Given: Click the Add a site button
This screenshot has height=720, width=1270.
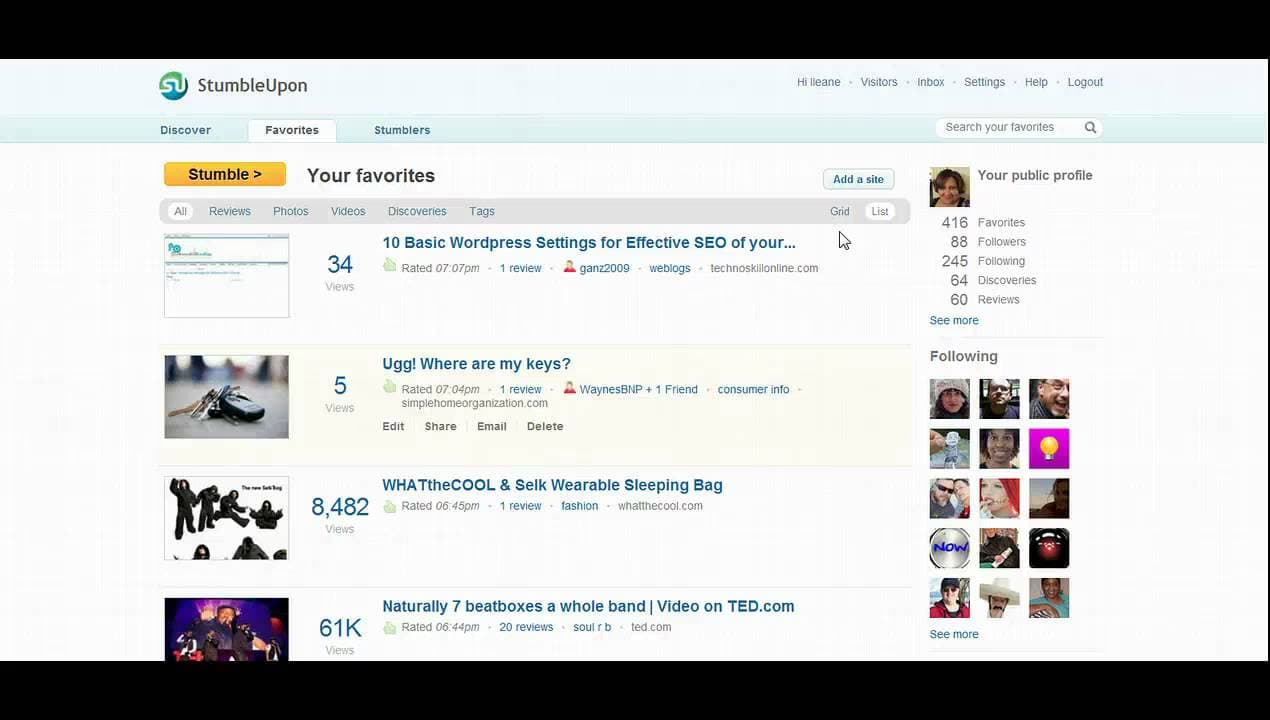Looking at the screenshot, I should tap(858, 179).
